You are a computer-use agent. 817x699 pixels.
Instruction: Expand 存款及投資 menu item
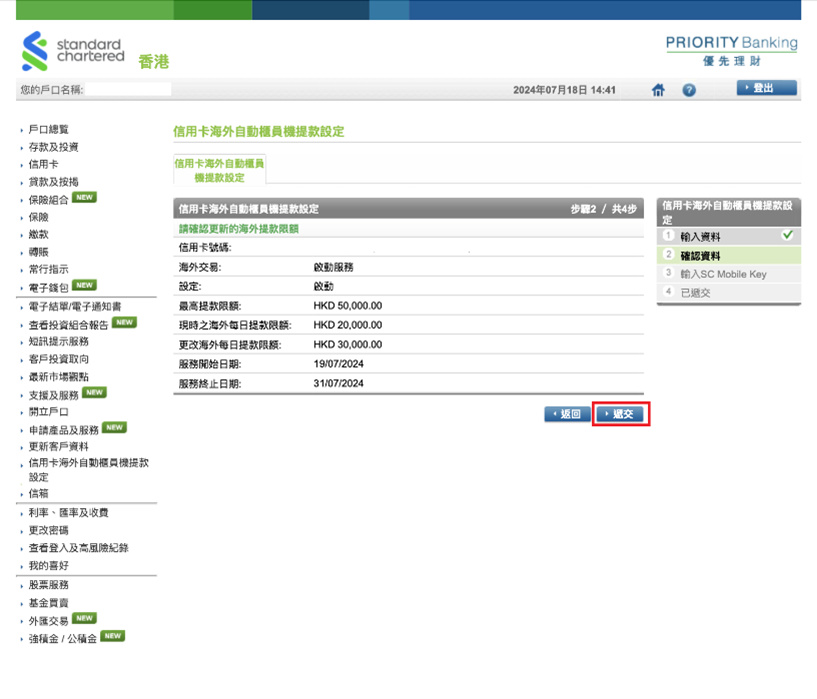click(53, 147)
